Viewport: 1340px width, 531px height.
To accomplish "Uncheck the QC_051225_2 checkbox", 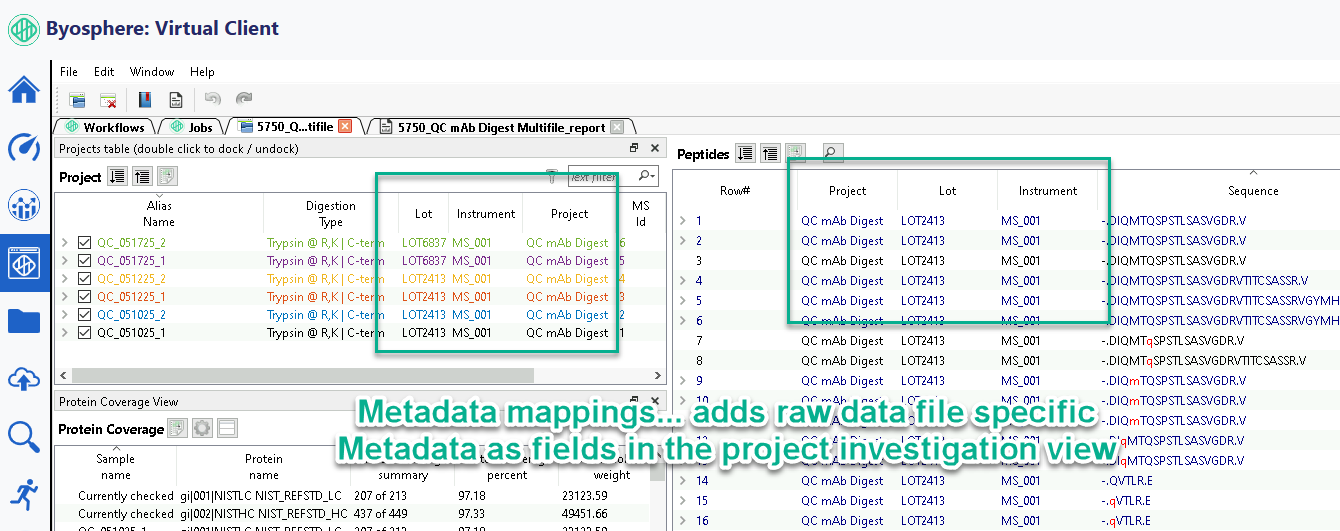I will click(x=84, y=279).
